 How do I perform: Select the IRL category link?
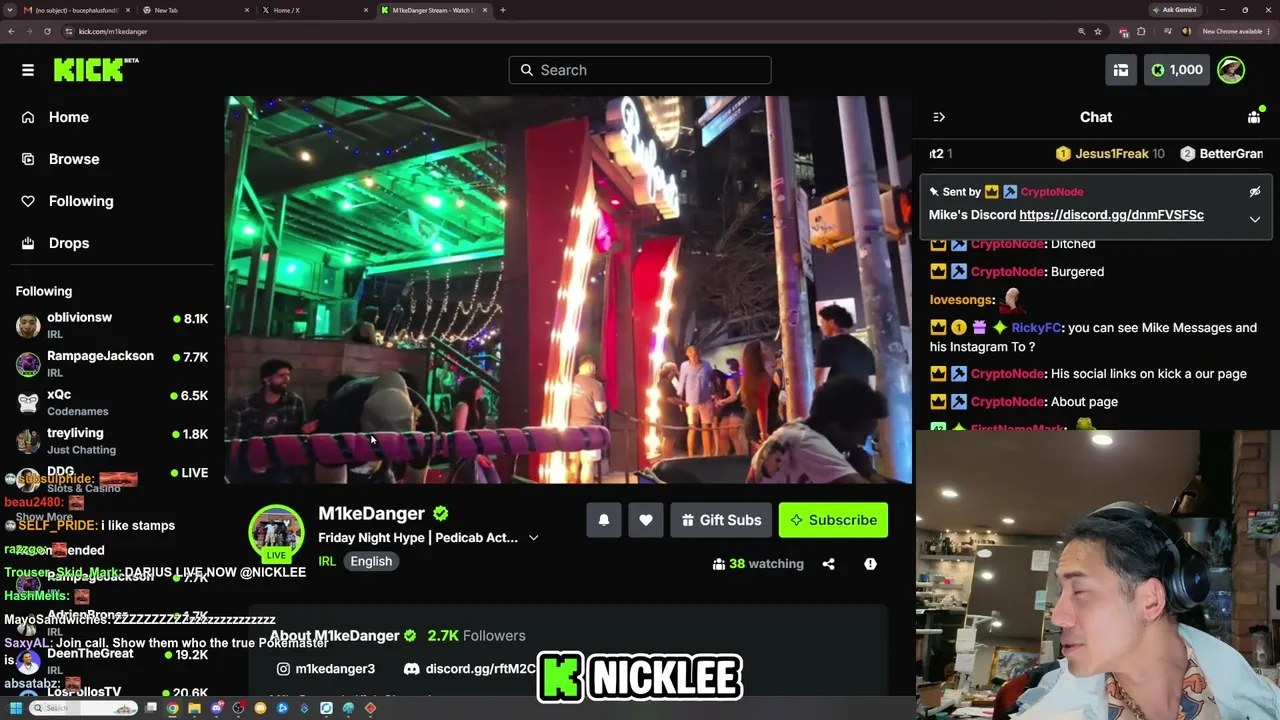click(x=327, y=561)
